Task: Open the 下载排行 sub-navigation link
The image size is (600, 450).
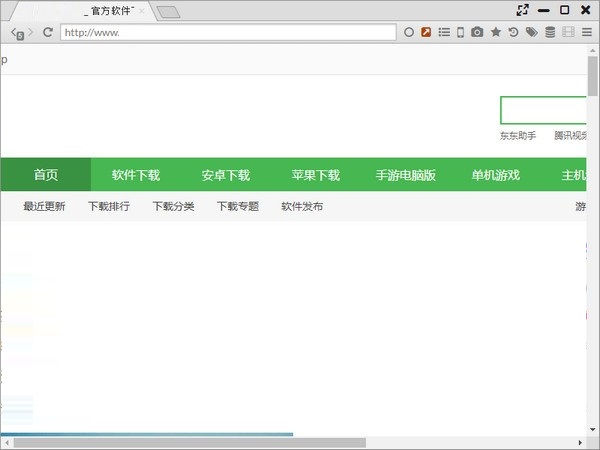Action: point(109,206)
